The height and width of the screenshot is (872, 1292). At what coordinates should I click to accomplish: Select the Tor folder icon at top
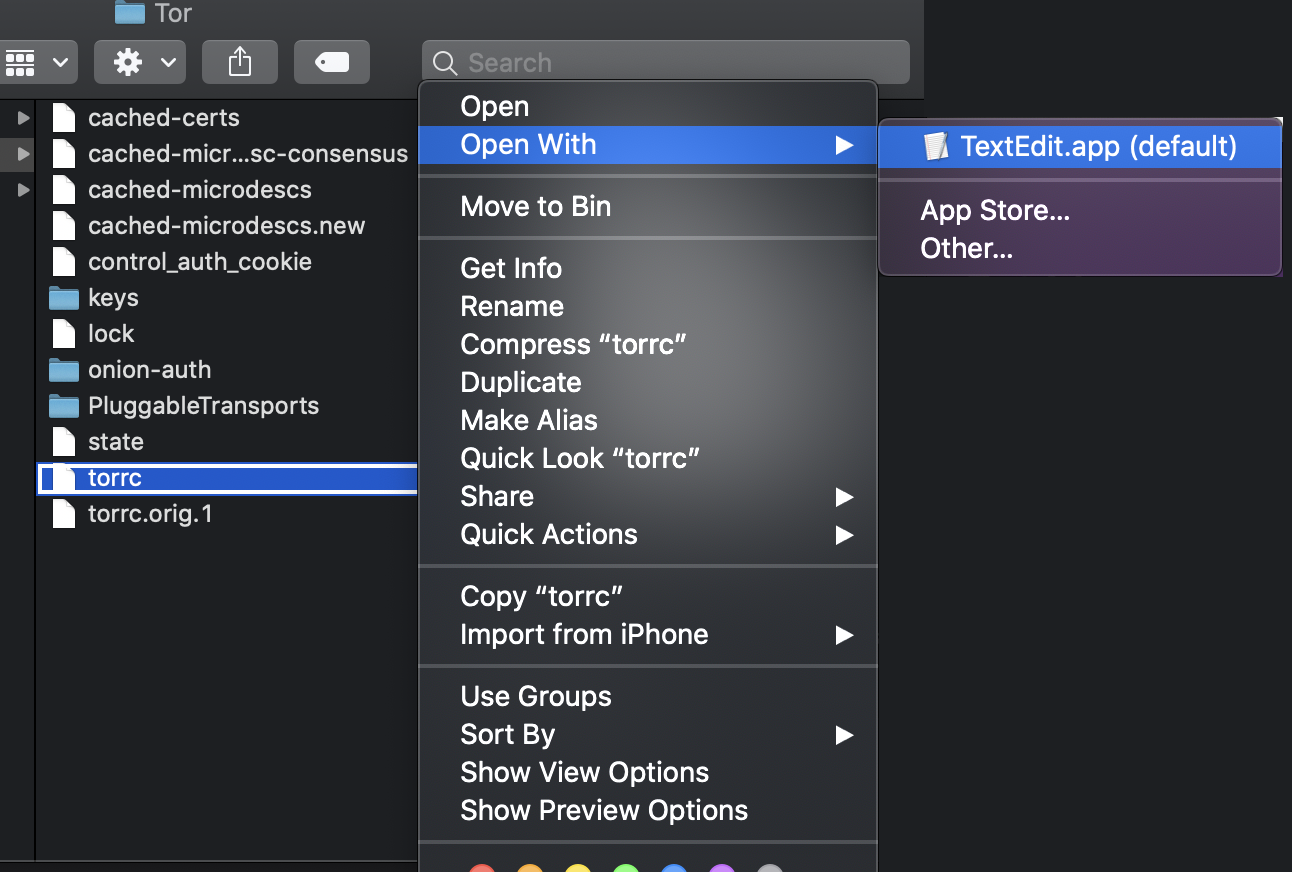[x=130, y=13]
